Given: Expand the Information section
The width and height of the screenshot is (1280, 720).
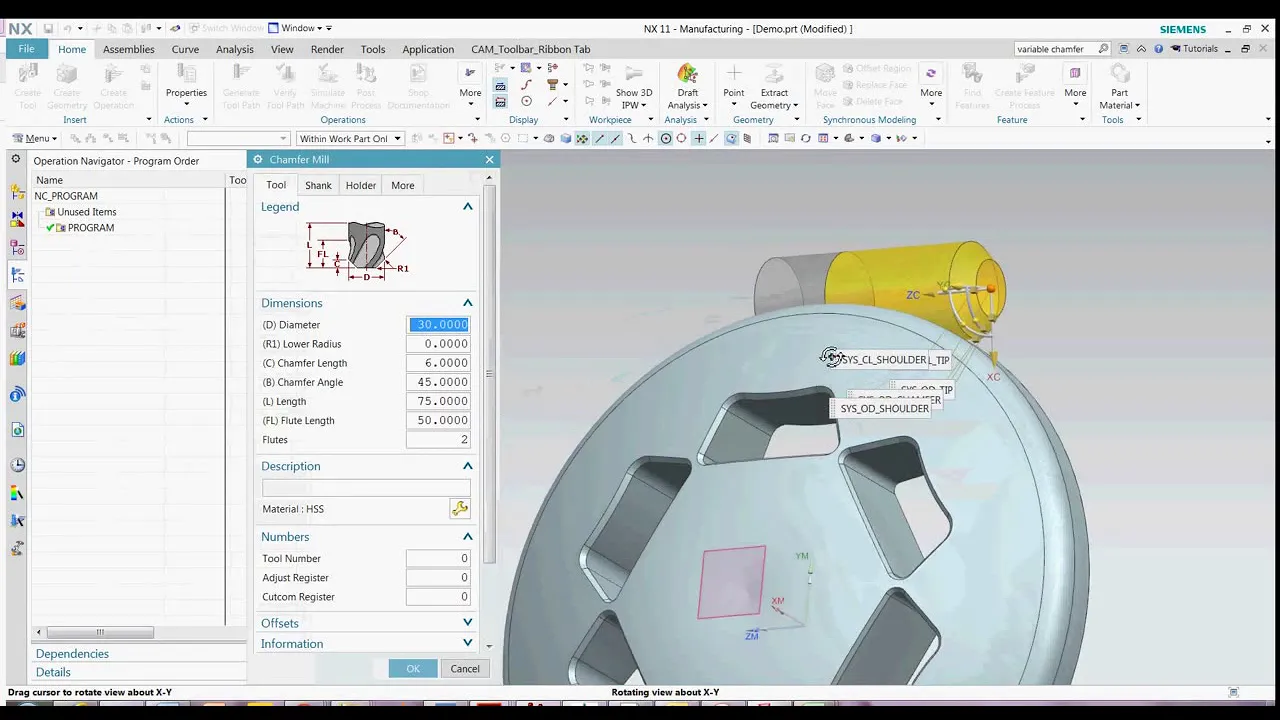Looking at the screenshot, I should pos(467,644).
